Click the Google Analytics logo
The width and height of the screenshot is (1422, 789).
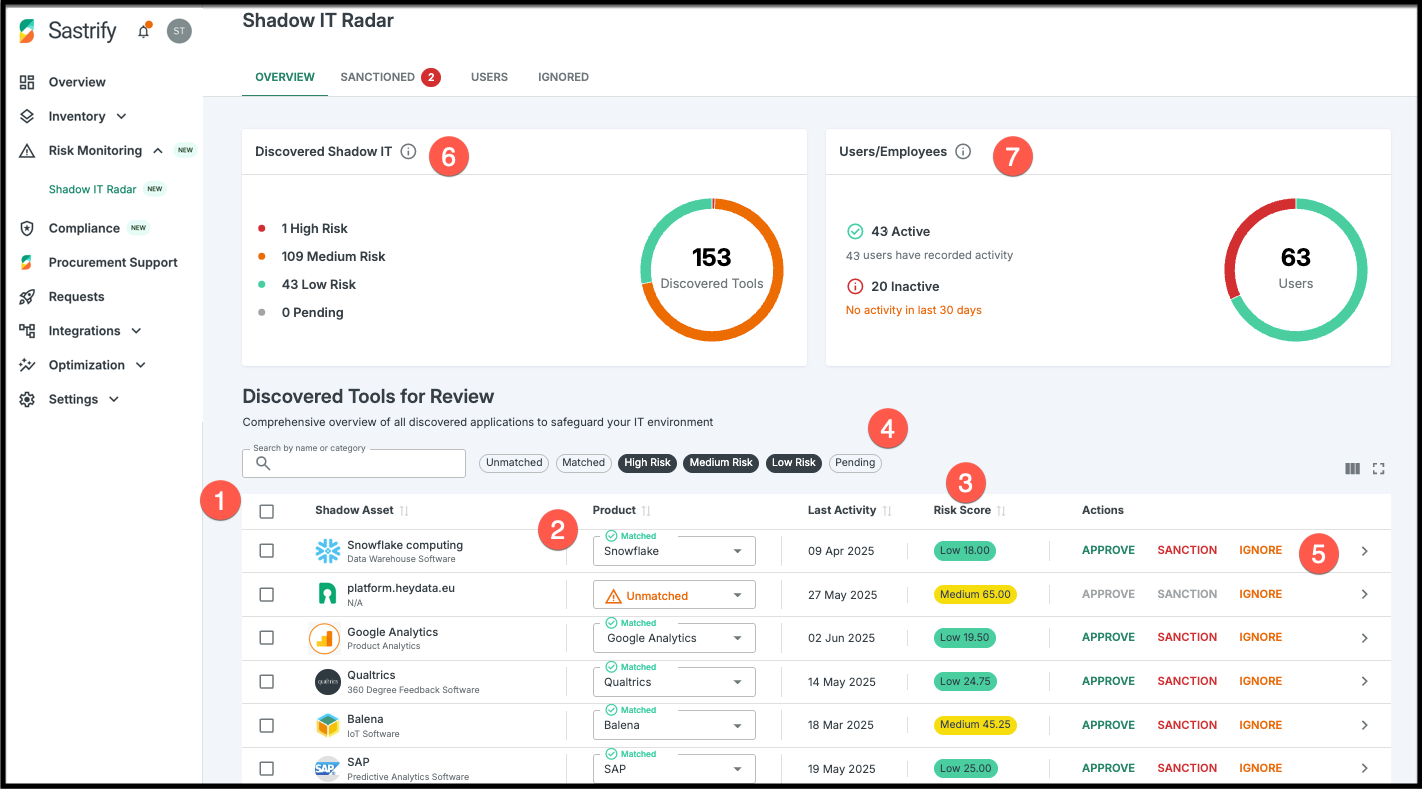point(325,638)
